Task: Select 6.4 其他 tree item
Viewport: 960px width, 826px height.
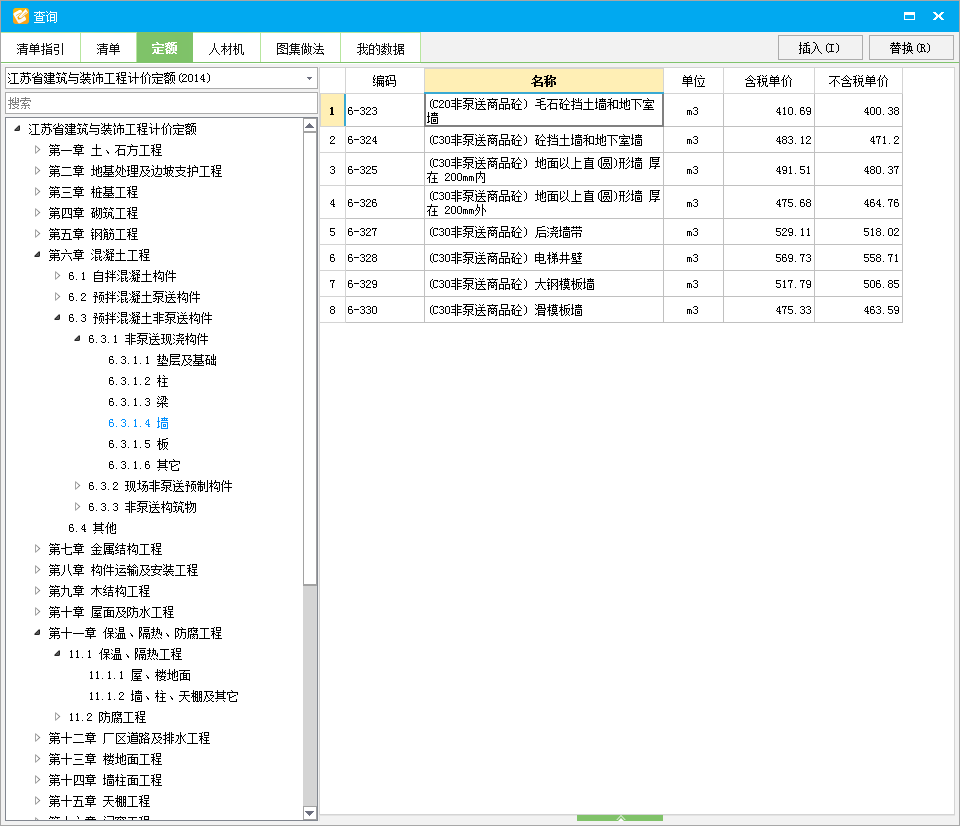Action: (x=92, y=528)
